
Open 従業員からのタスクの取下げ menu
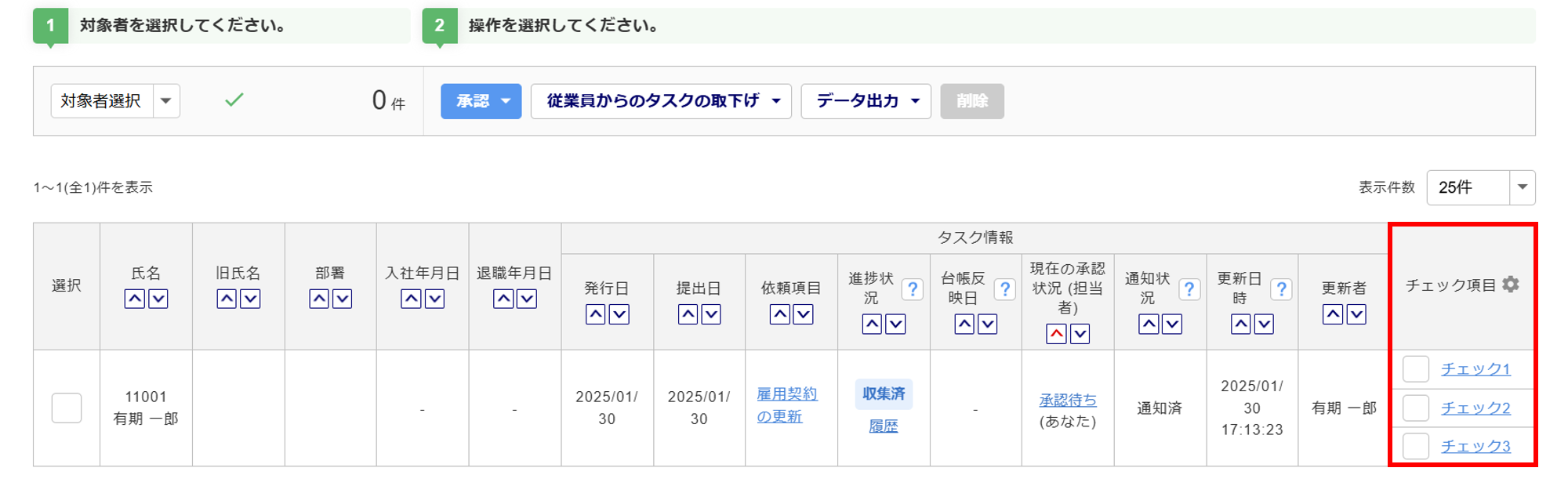[x=661, y=101]
